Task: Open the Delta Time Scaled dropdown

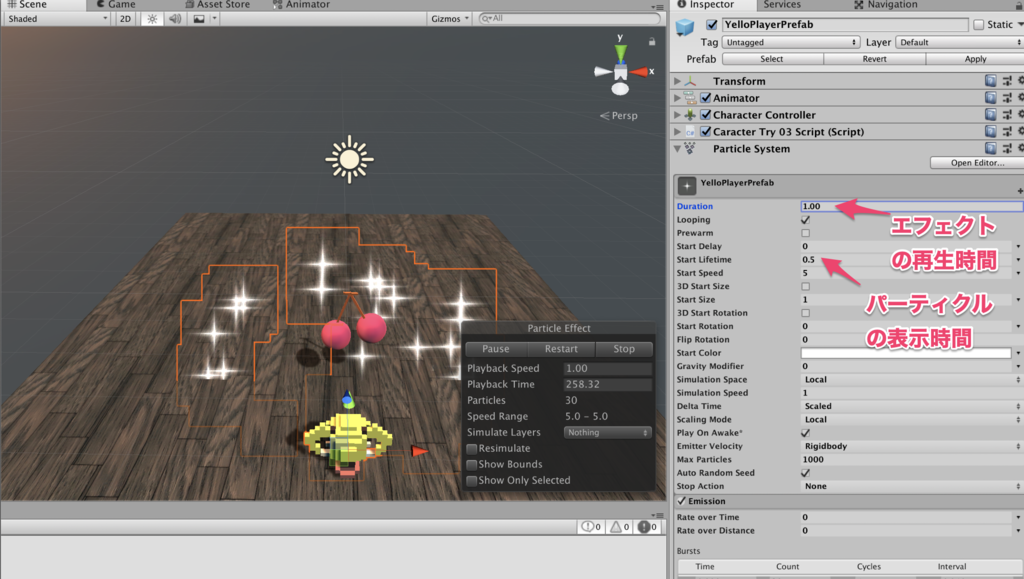Action: [912, 406]
